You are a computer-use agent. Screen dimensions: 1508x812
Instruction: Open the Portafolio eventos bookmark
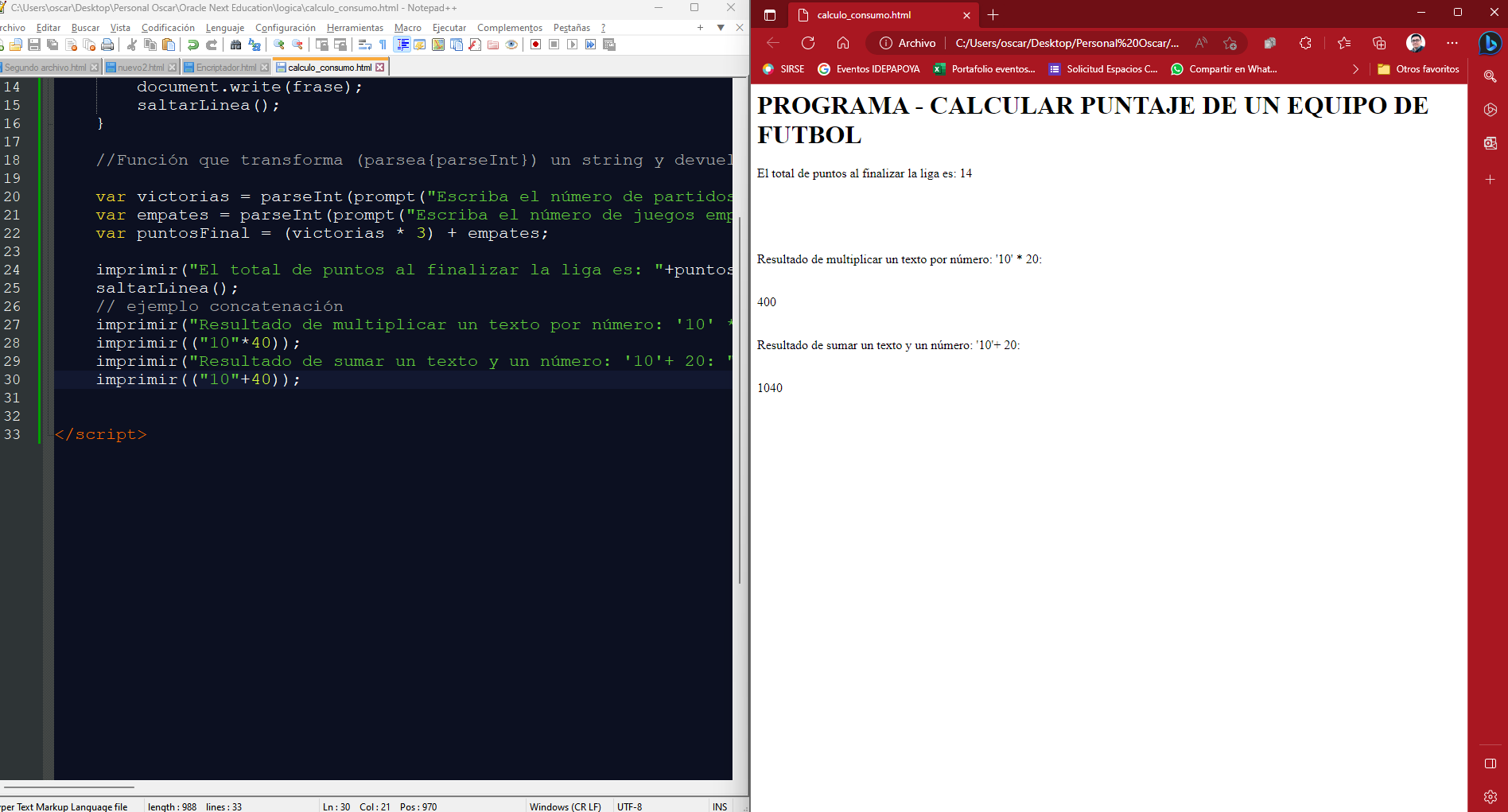pyautogui.click(x=985, y=69)
